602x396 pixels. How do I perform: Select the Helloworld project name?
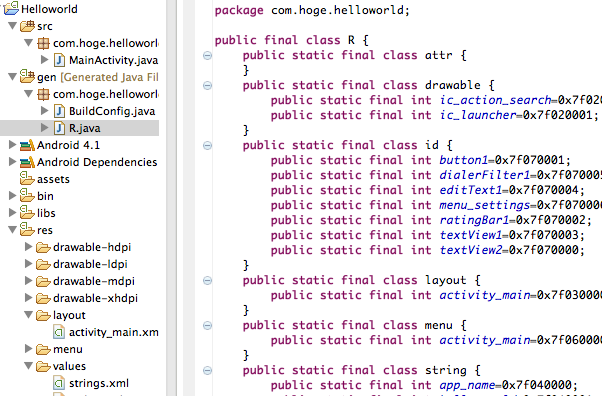click(49, 9)
